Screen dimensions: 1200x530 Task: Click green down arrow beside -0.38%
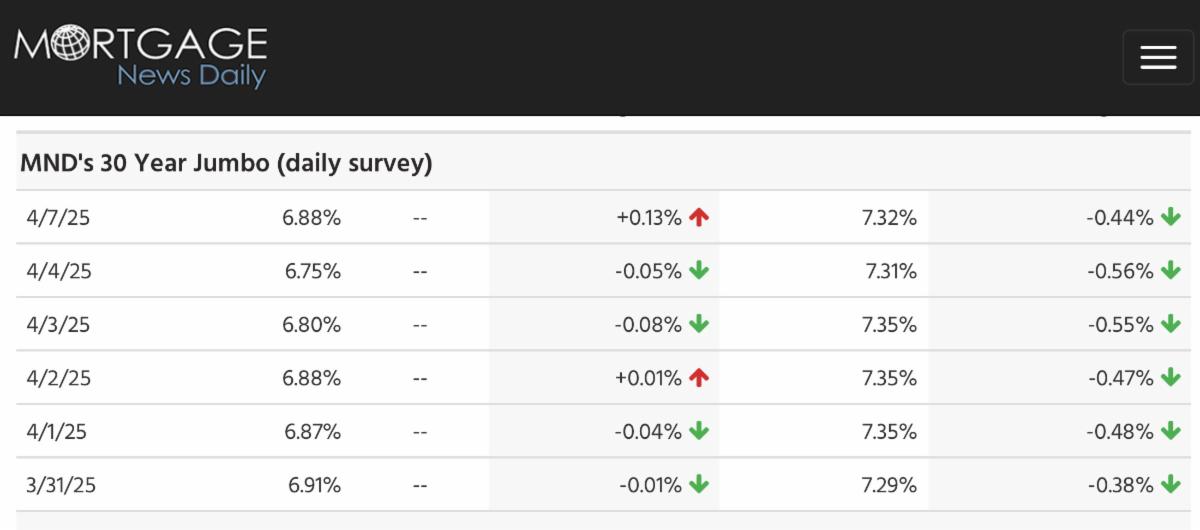[1171, 485]
